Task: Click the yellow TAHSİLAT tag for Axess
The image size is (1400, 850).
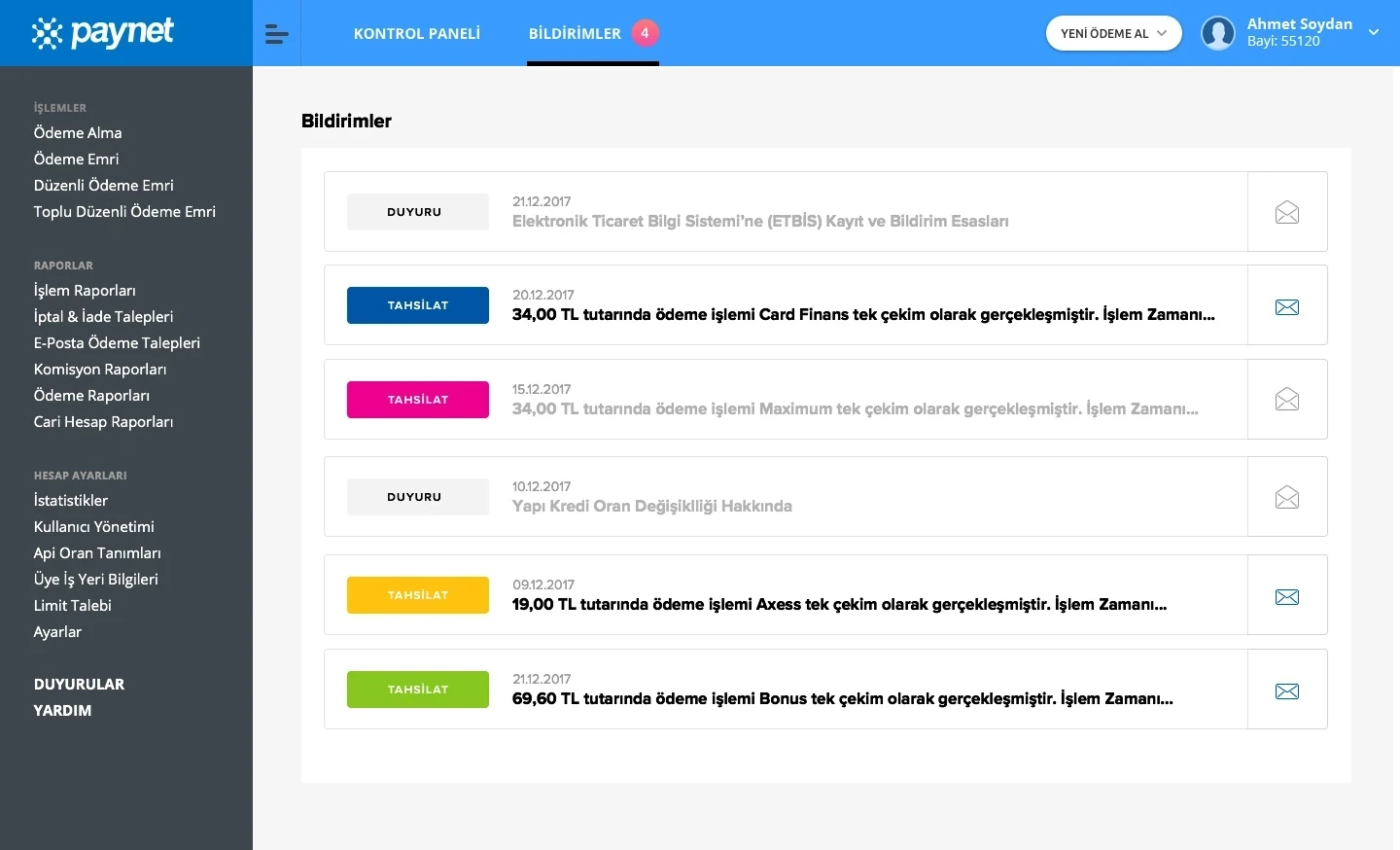Action: coord(418,595)
